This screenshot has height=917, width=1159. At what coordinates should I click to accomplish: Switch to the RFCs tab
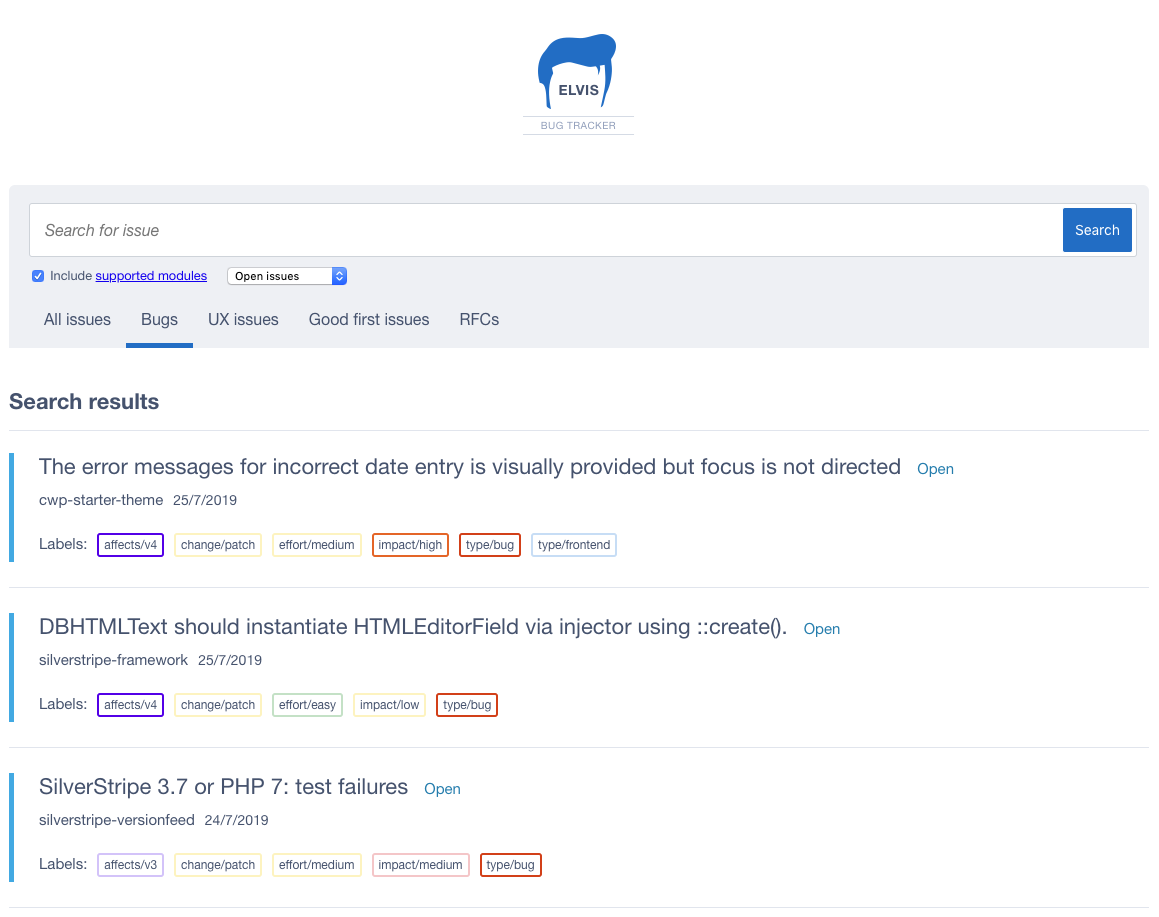pos(479,319)
